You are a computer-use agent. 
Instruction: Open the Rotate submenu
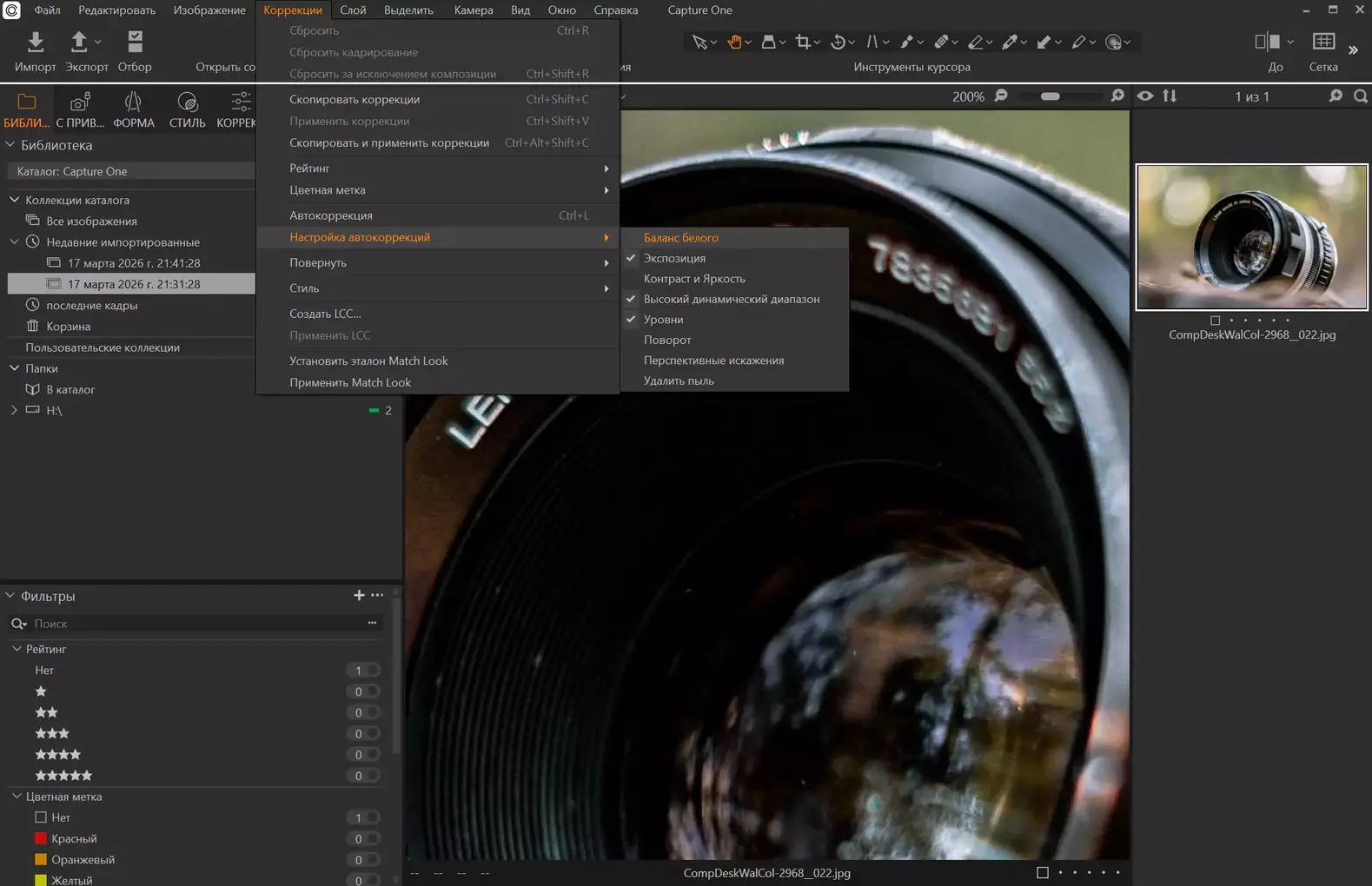(318, 262)
